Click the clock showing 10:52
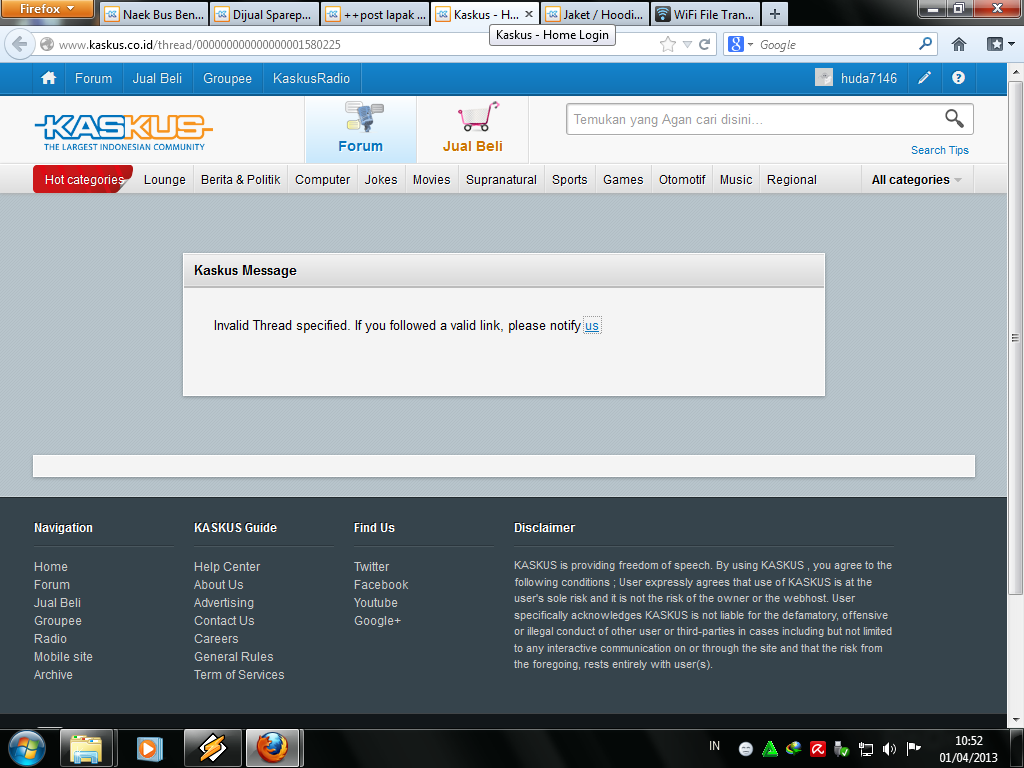Viewport: 1024px width, 768px height. pyautogui.click(x=968, y=741)
